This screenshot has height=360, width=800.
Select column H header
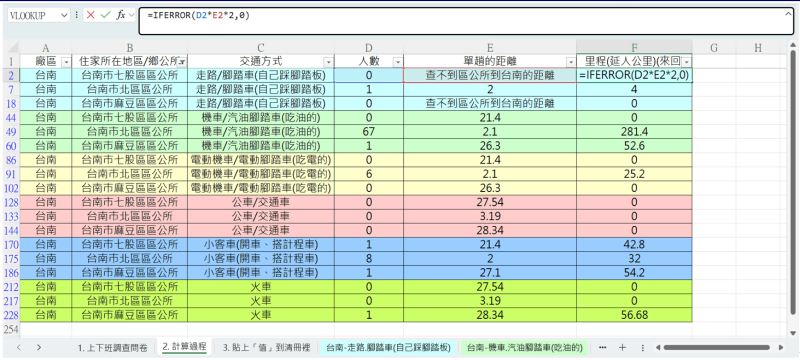tap(758, 48)
